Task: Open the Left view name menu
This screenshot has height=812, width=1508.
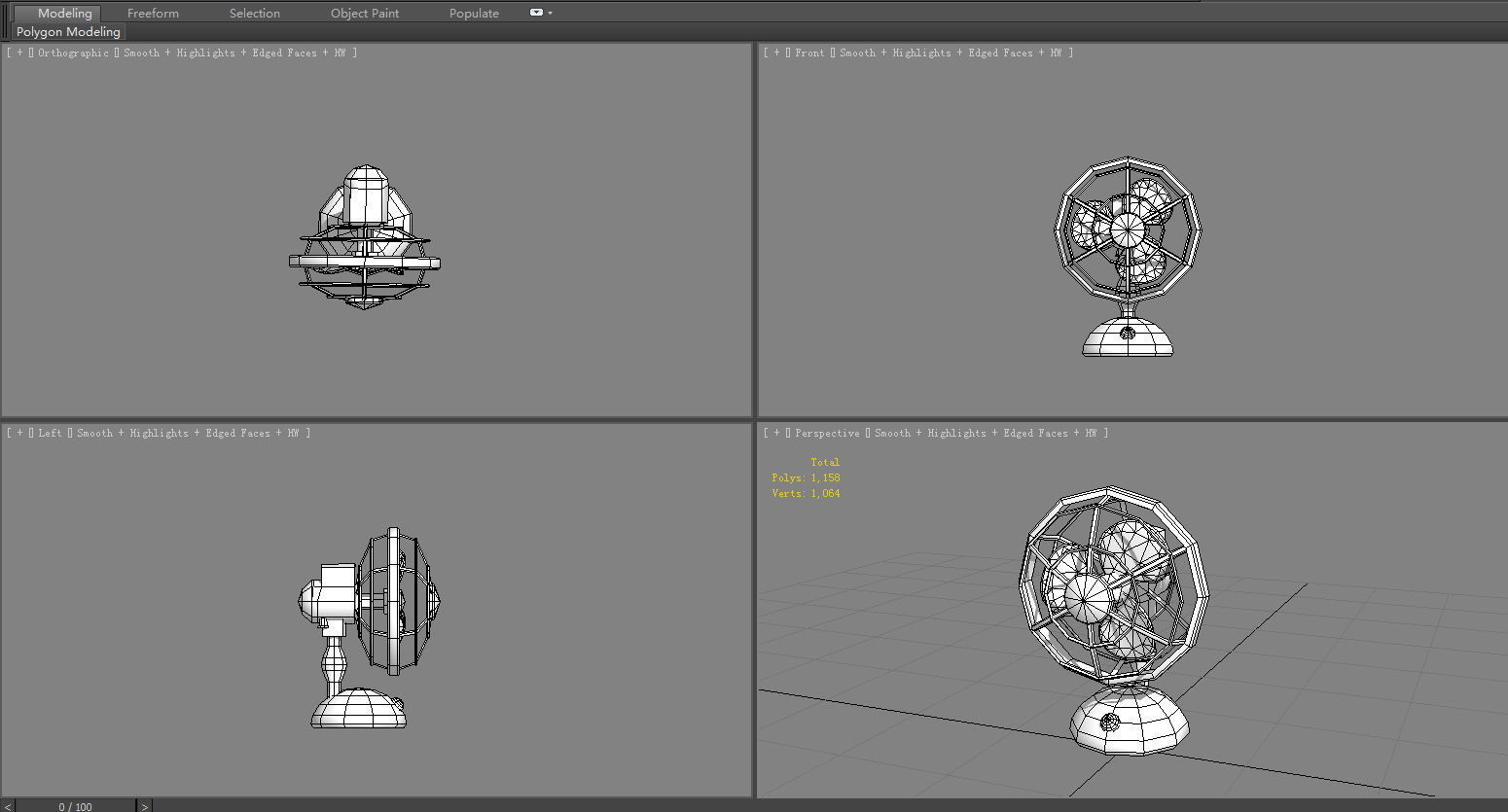Action: (x=50, y=433)
